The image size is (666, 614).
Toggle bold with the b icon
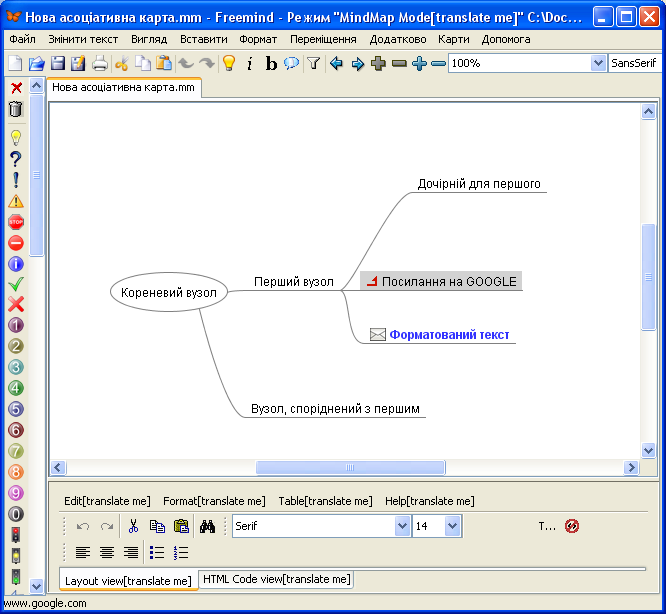271,63
